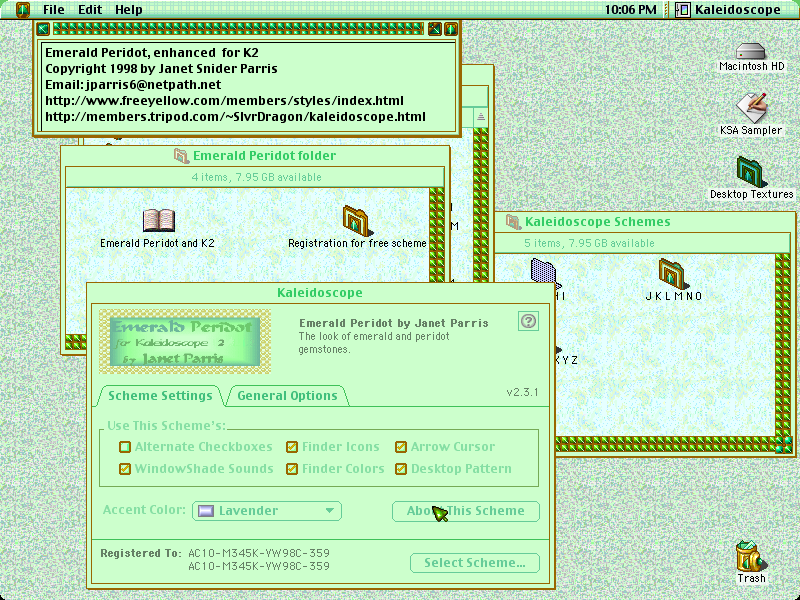800x600 pixels.
Task: Click the About This Scheme button
Action: coord(465,511)
